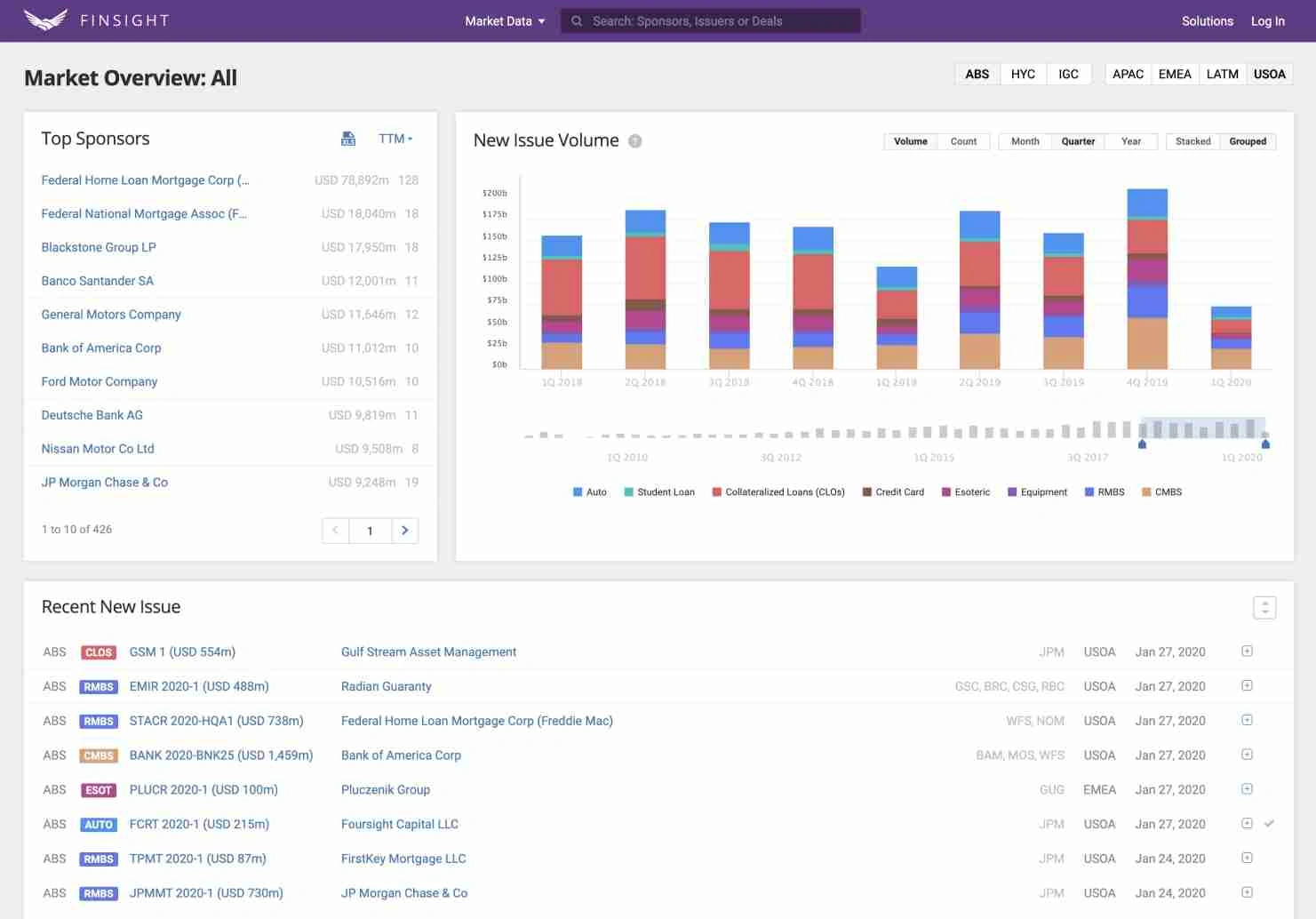Image resolution: width=1316 pixels, height=919 pixels.
Task: Open Blackstone Group LP sponsor
Action: 99,247
